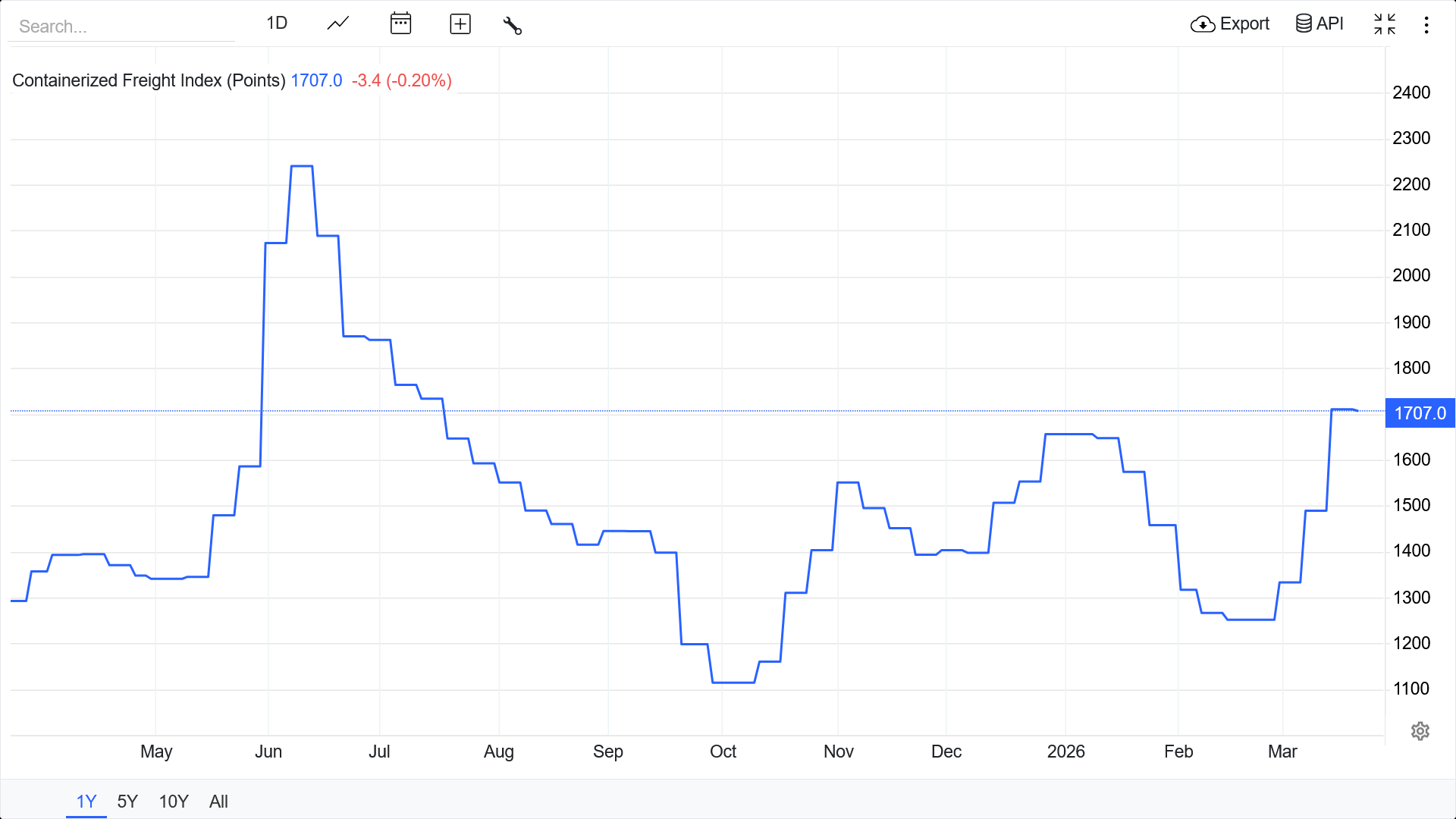Screen dimensions: 1456x819
Task: Click the Export cloud download button
Action: click(1229, 24)
